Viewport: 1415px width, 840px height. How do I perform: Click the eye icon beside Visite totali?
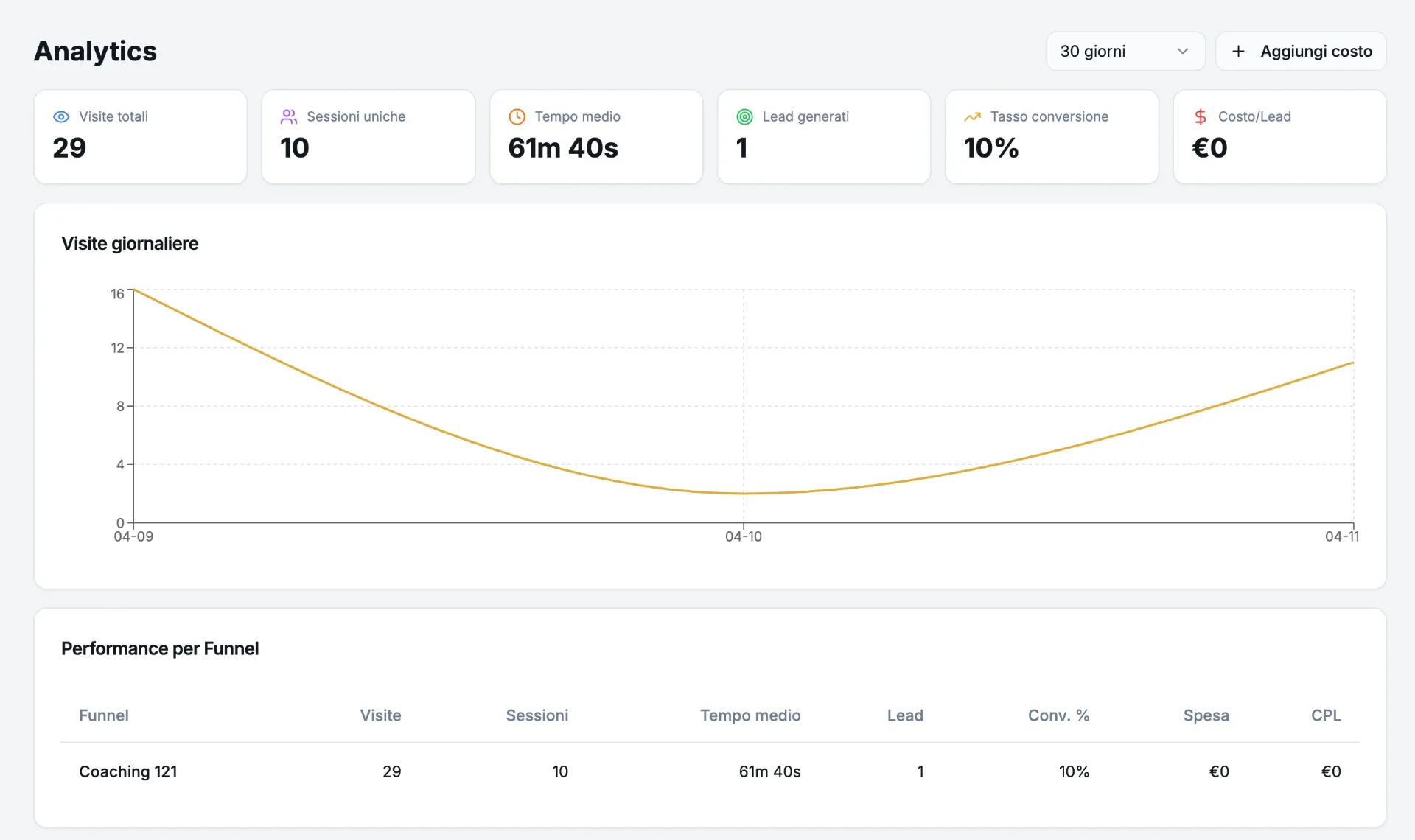[x=61, y=116]
